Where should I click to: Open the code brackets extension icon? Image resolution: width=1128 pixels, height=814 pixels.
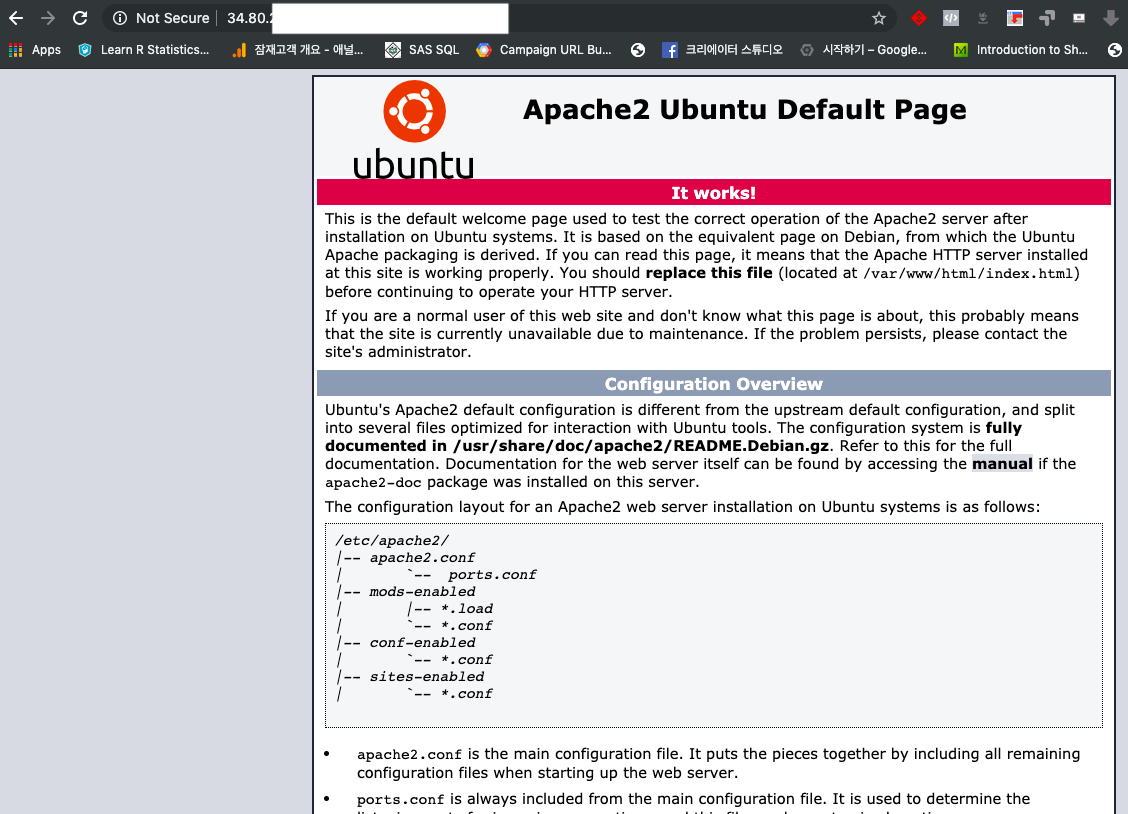[951, 19]
